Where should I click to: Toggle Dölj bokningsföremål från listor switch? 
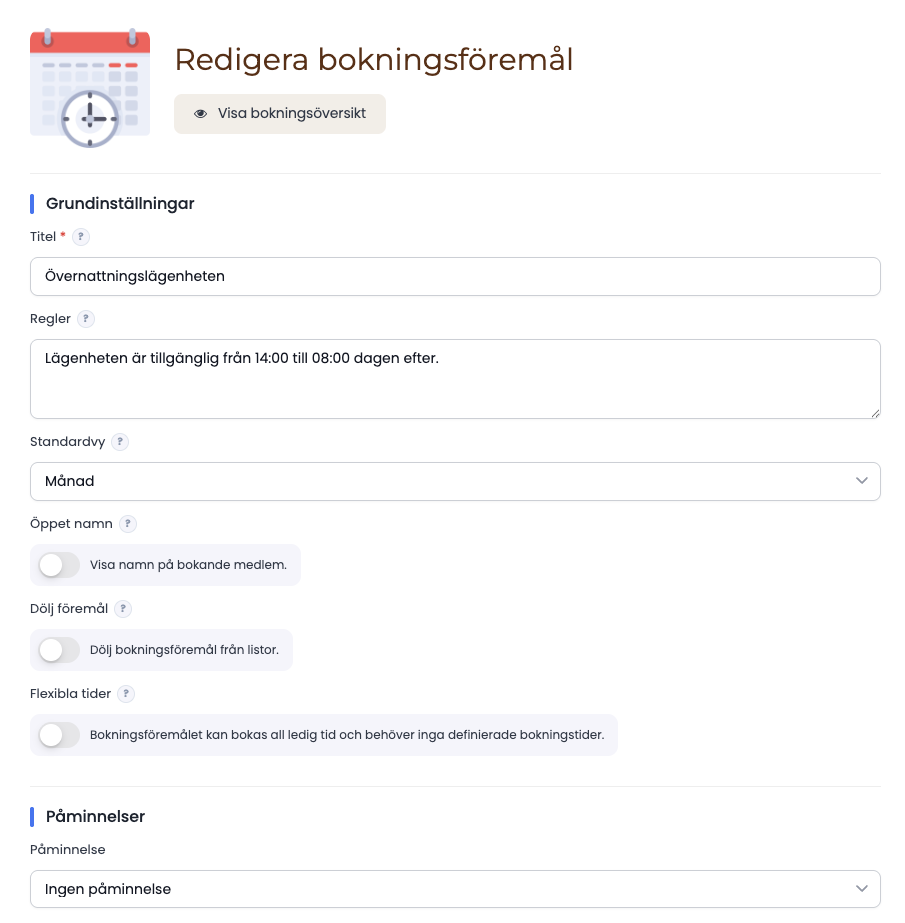pos(59,650)
